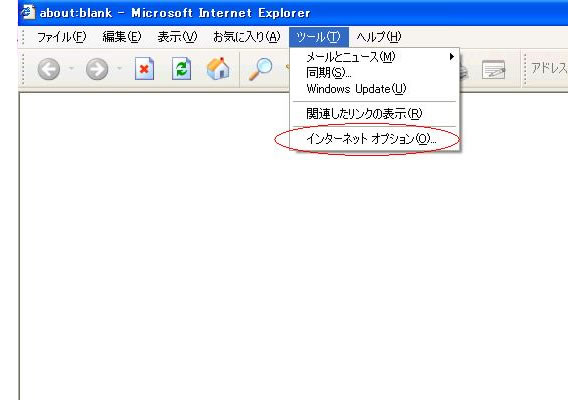Go to the home page via the house icon

(218, 69)
